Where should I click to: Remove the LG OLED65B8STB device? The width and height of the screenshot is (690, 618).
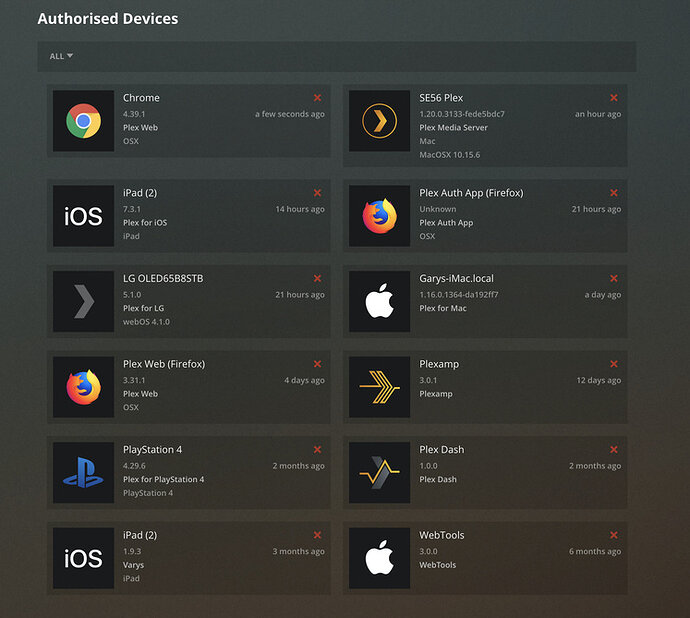tap(317, 278)
